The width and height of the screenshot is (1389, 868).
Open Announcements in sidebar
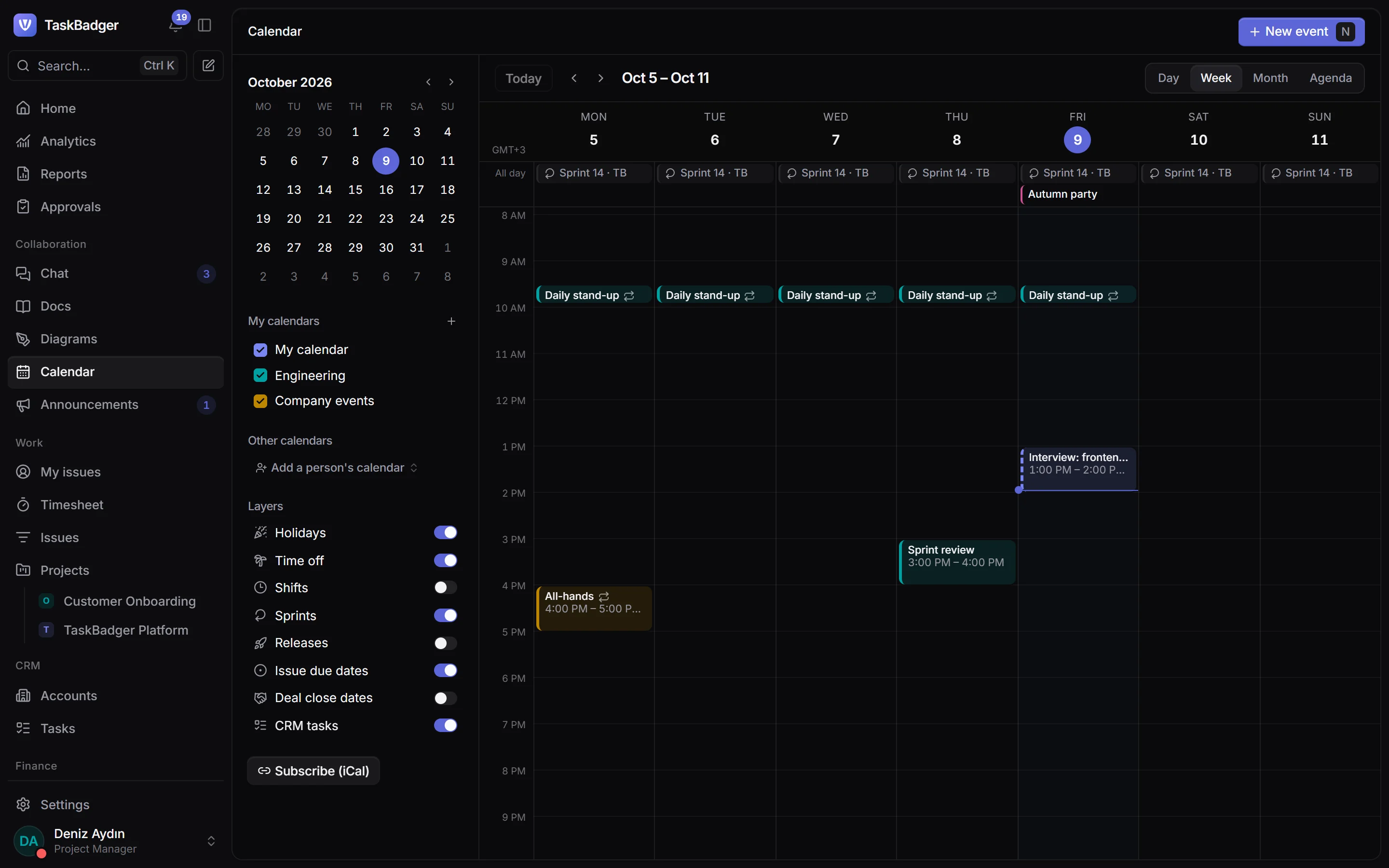(x=115, y=405)
